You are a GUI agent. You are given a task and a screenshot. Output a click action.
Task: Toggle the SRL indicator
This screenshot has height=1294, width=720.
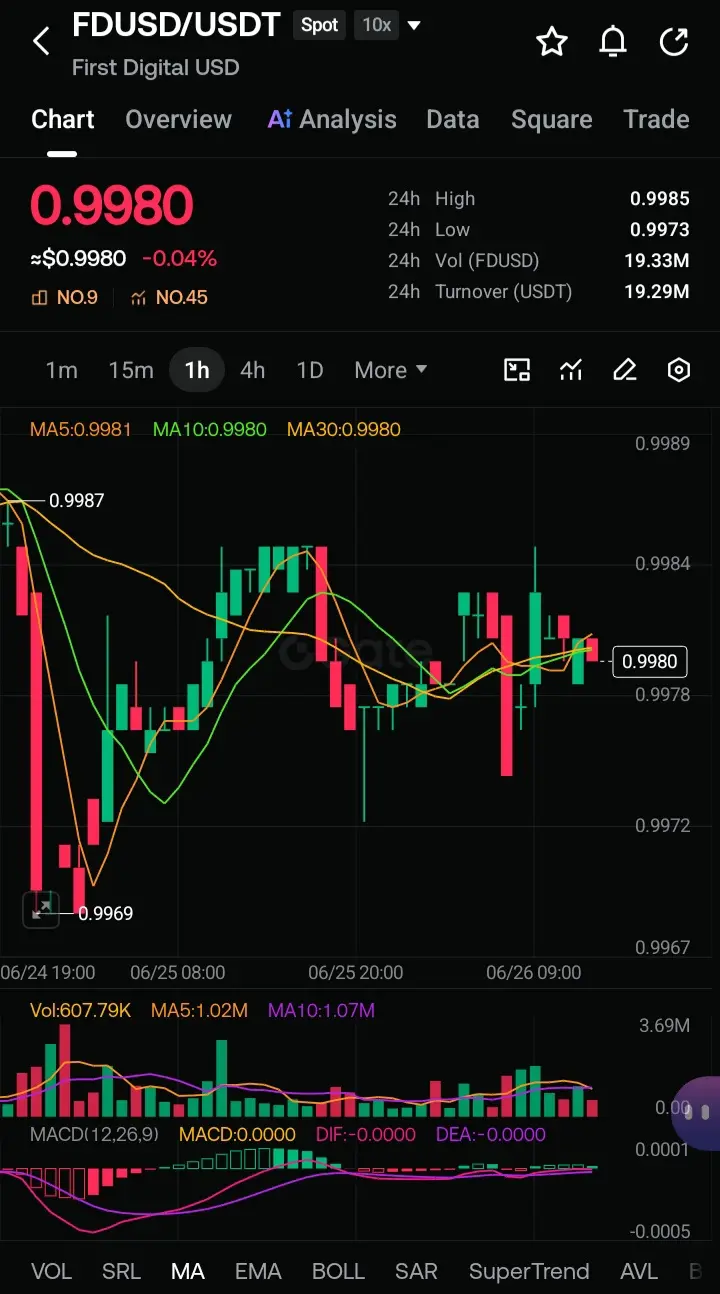point(121,1271)
